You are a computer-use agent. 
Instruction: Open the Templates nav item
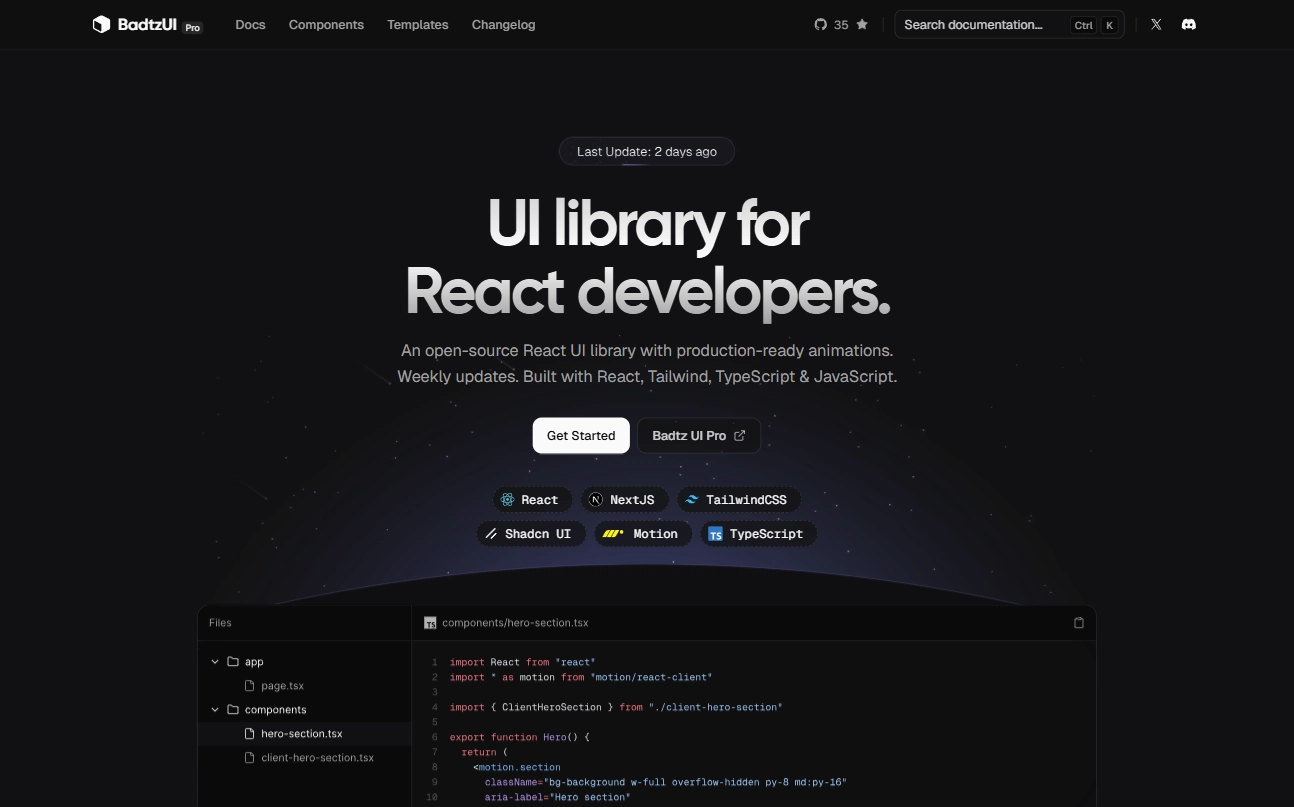418,25
